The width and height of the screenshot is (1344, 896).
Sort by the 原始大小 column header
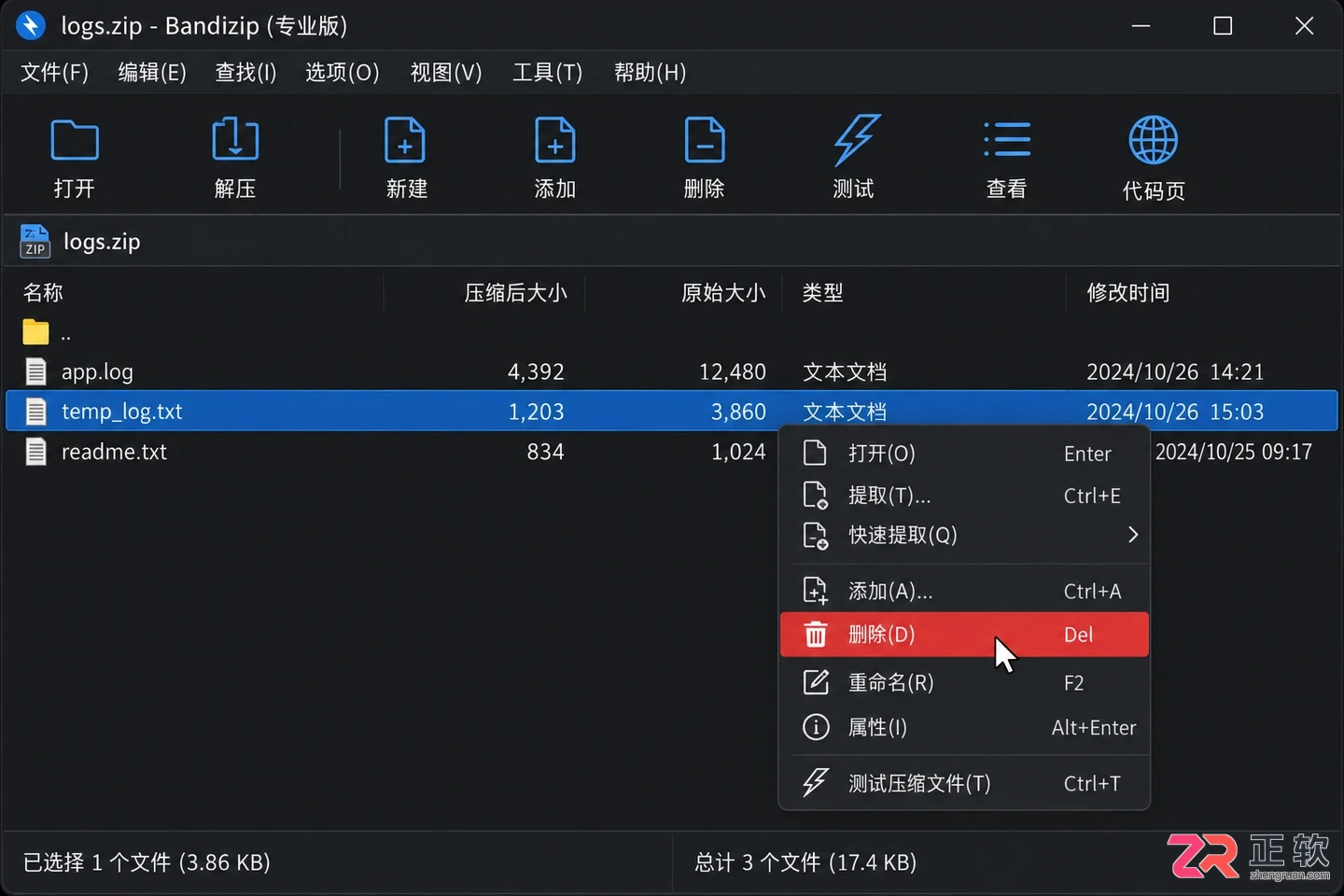(723, 293)
